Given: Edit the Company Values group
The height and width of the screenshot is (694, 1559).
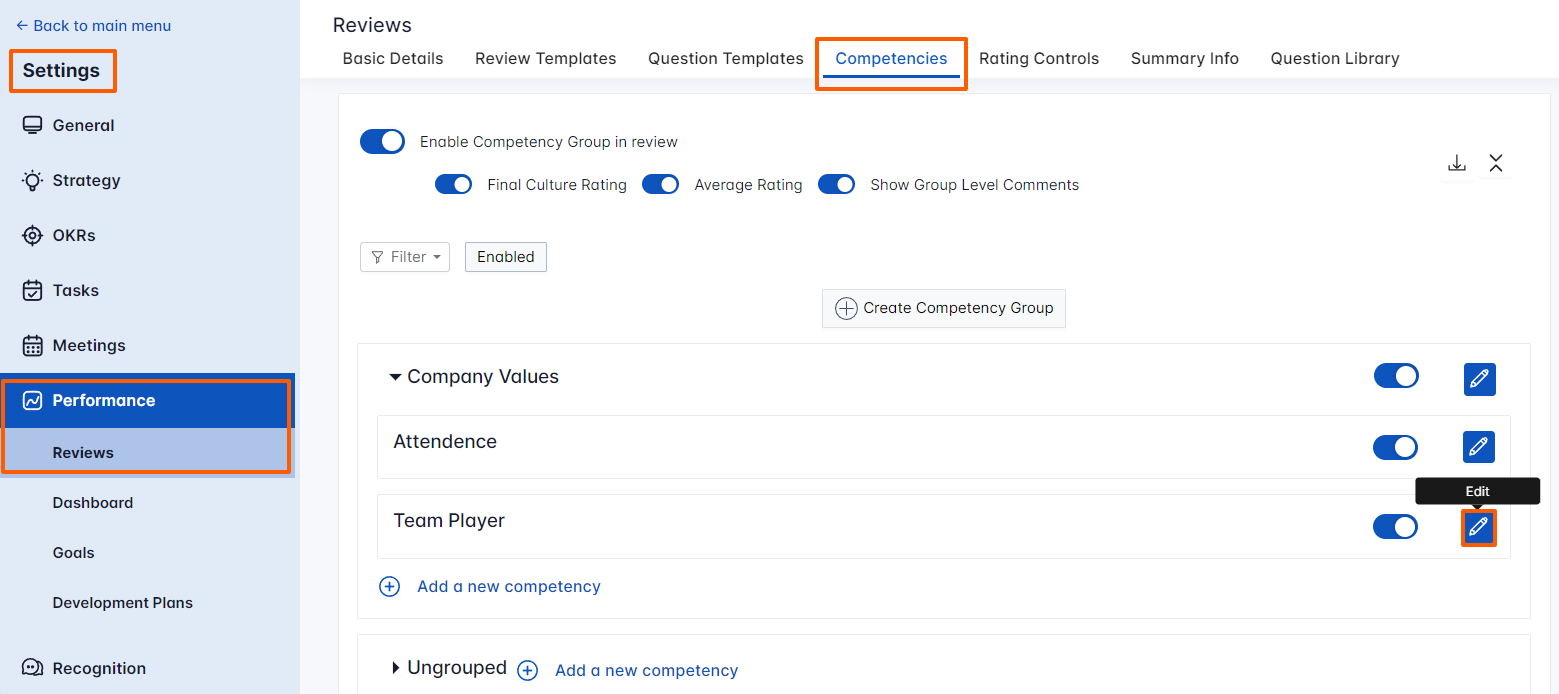Looking at the screenshot, I should (x=1479, y=379).
